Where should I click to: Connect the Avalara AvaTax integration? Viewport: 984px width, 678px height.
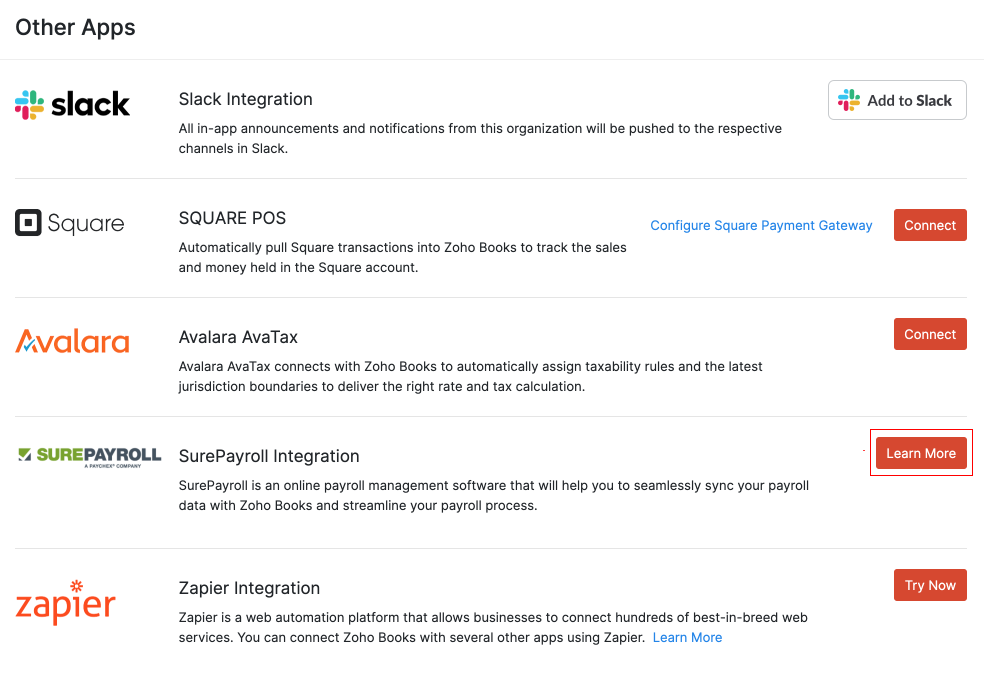(929, 334)
